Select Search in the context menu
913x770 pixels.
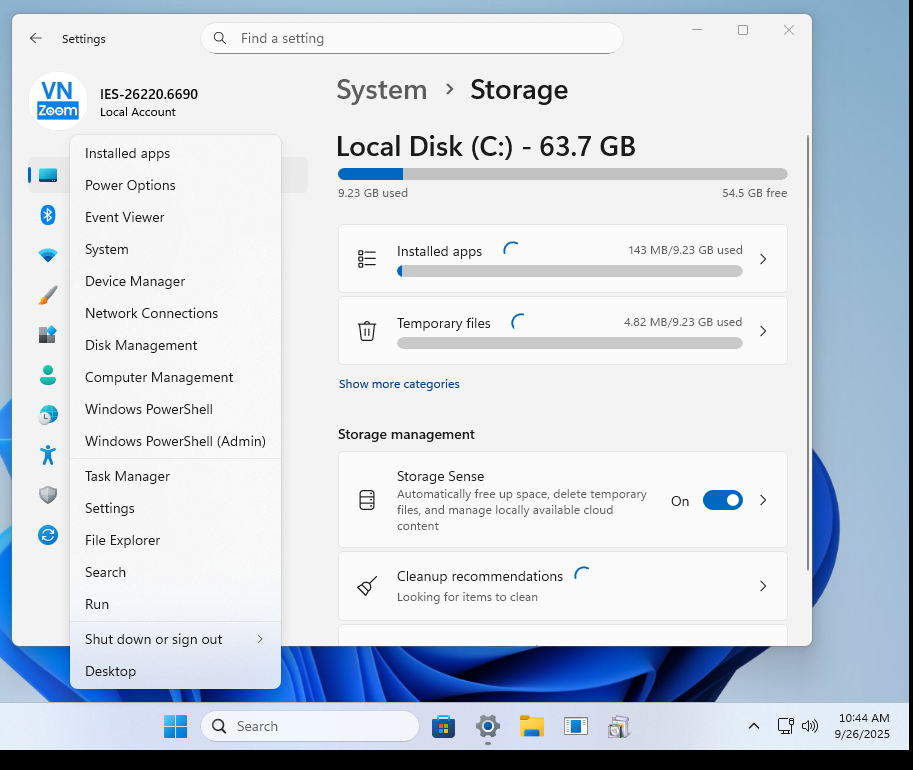click(175, 573)
